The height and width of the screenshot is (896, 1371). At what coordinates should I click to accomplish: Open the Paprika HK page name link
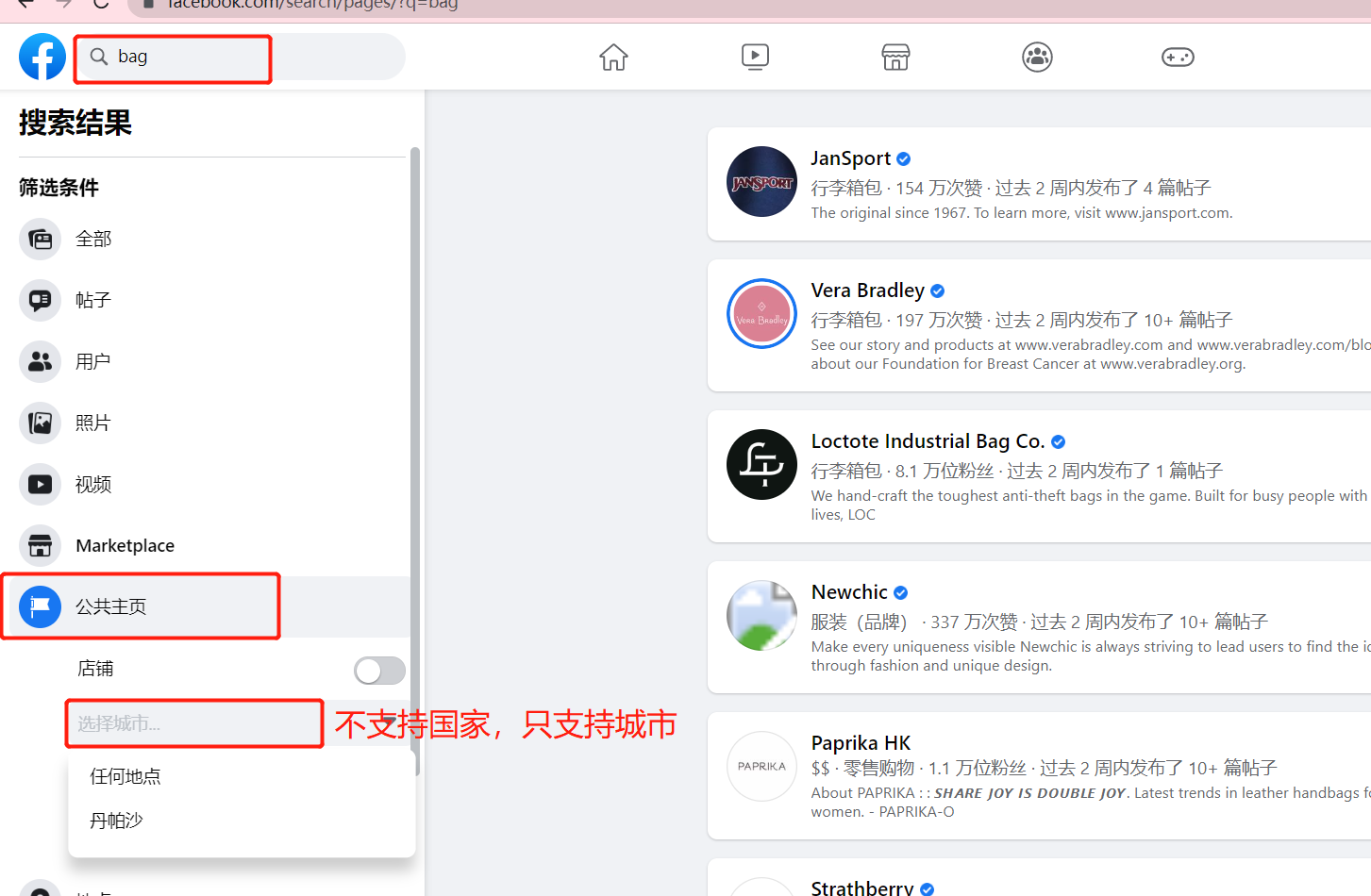click(861, 743)
